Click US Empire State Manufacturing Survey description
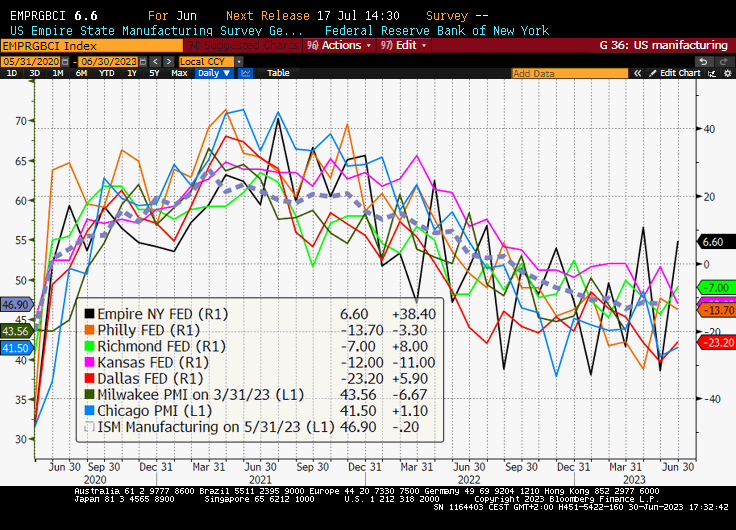This screenshot has height=530, width=736. (156, 31)
